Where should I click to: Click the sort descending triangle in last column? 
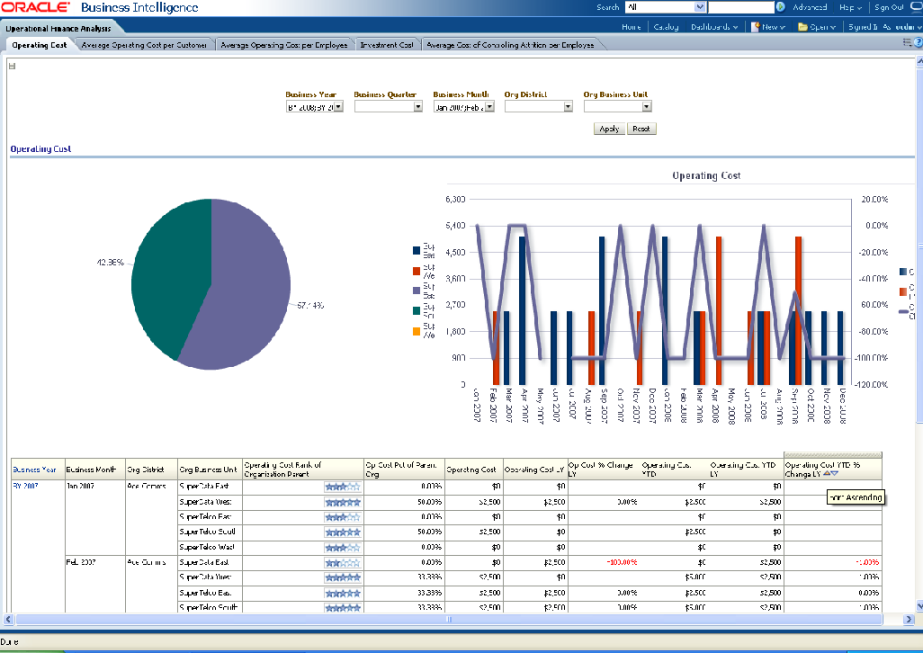[x=834, y=473]
